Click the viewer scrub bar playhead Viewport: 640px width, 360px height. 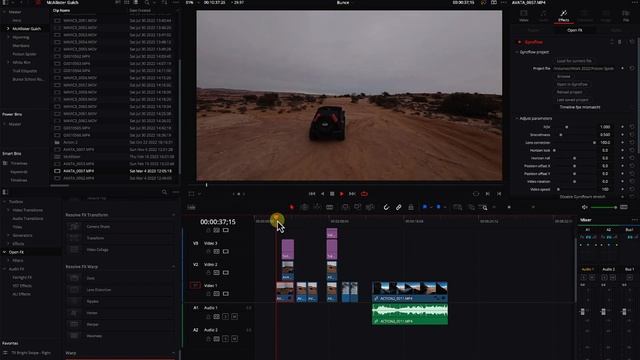[x=207, y=185]
